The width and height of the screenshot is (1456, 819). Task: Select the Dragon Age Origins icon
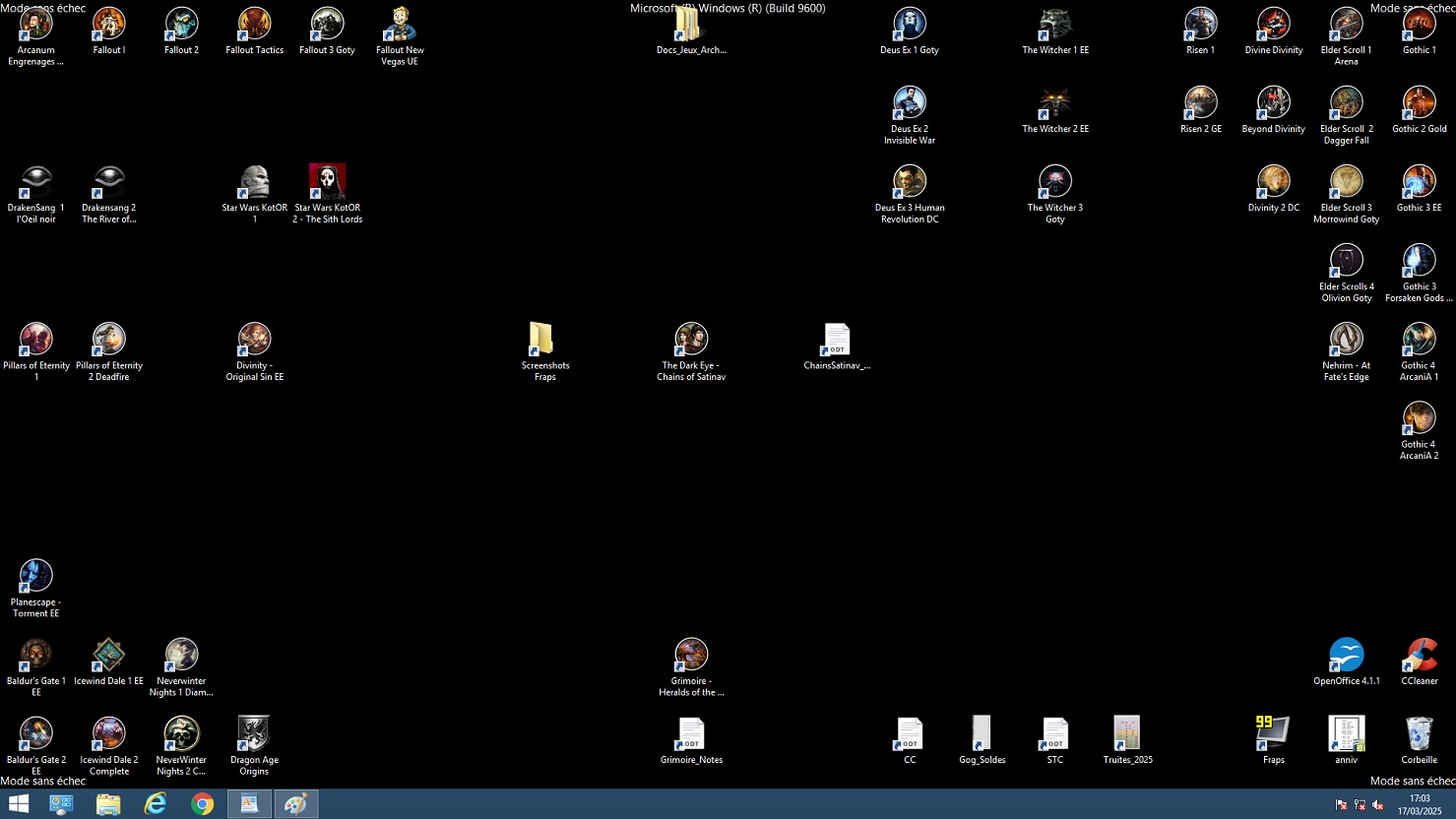[255, 732]
